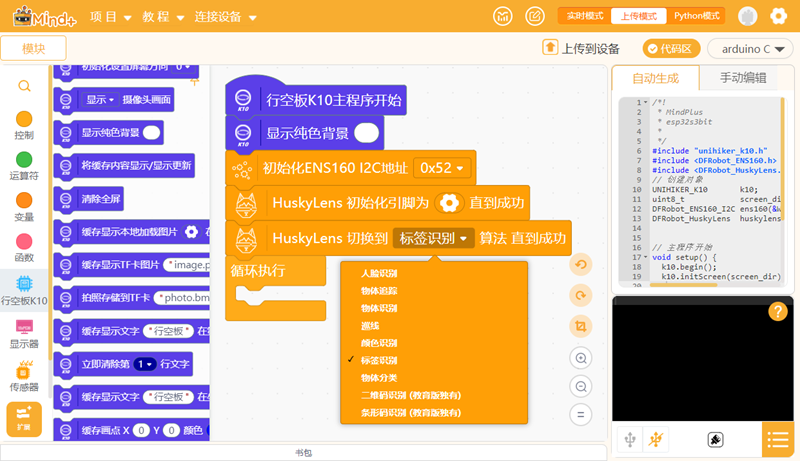The image size is (800, 461).
Task: Open the 标签识别 algorithm dropdown
Action: coord(433,238)
